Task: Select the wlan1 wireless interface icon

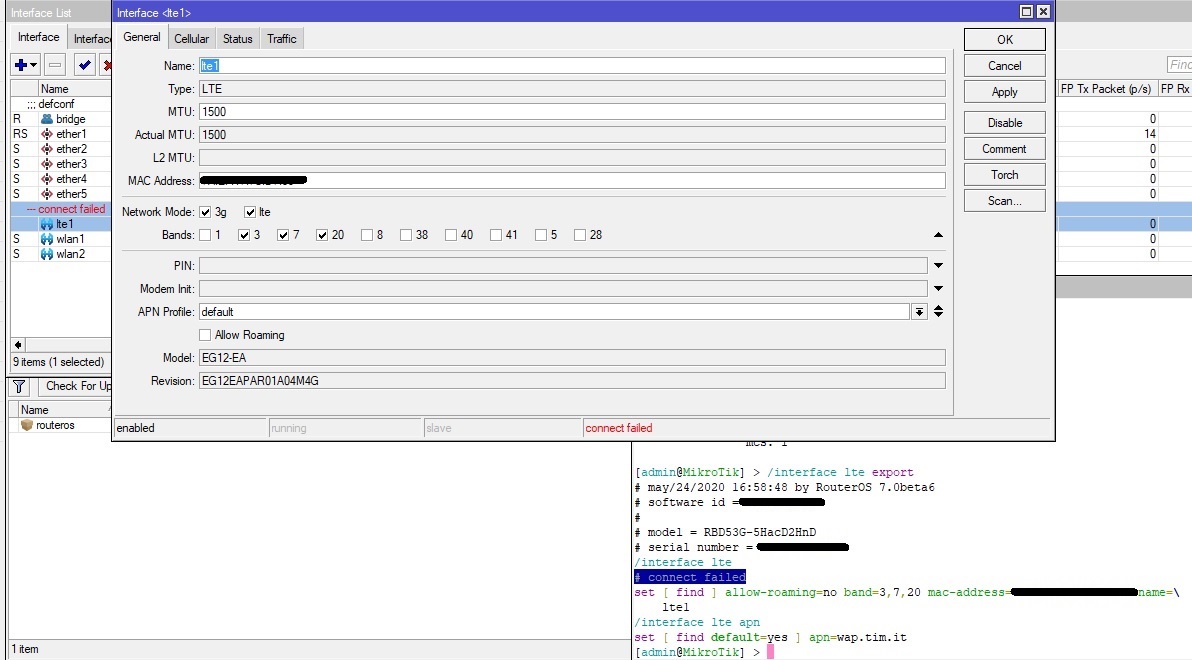Action: [x=47, y=239]
